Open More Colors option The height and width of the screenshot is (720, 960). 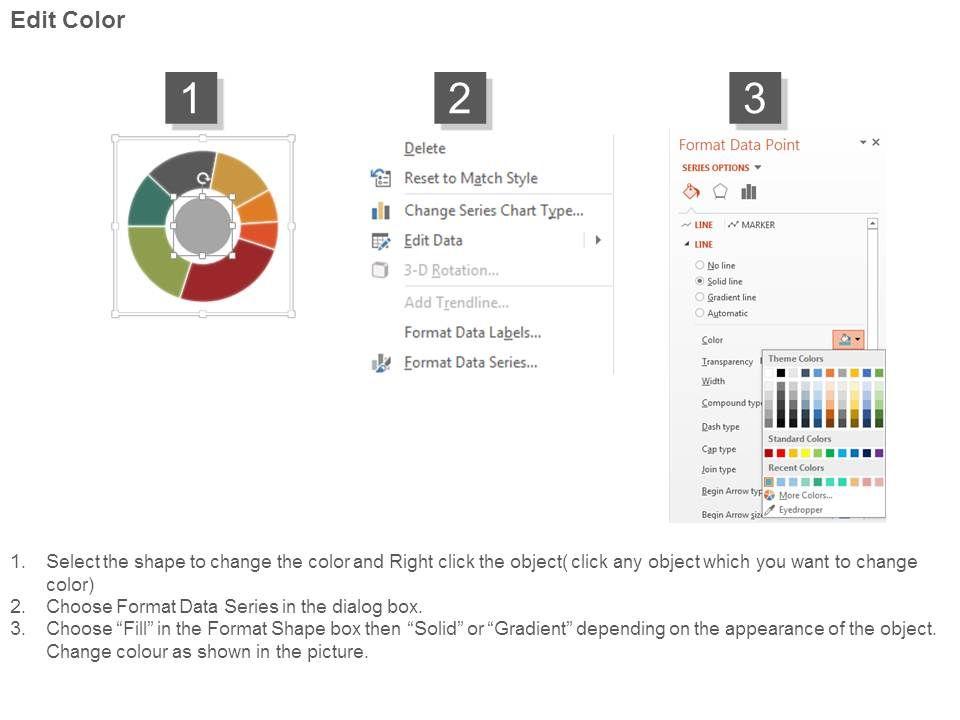tap(804, 495)
